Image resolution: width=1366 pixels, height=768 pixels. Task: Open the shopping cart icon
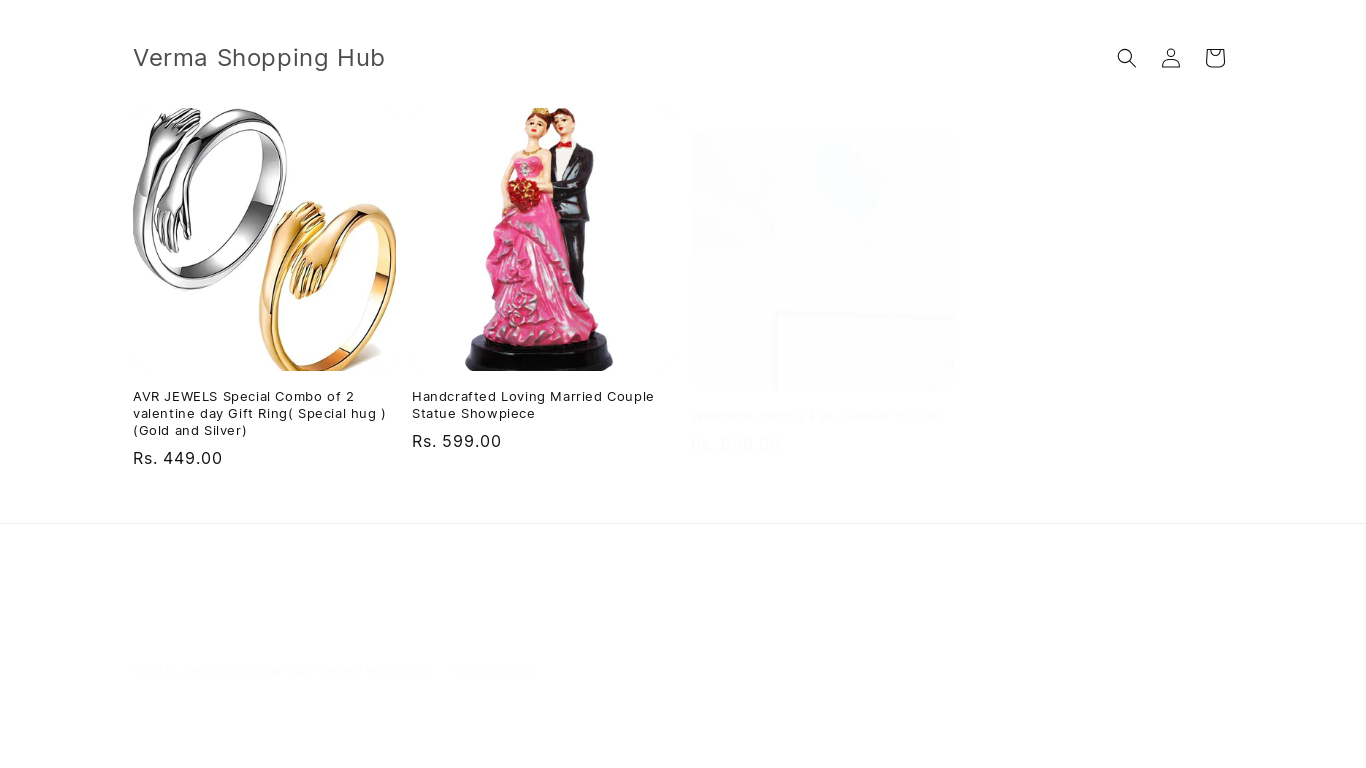1215,58
